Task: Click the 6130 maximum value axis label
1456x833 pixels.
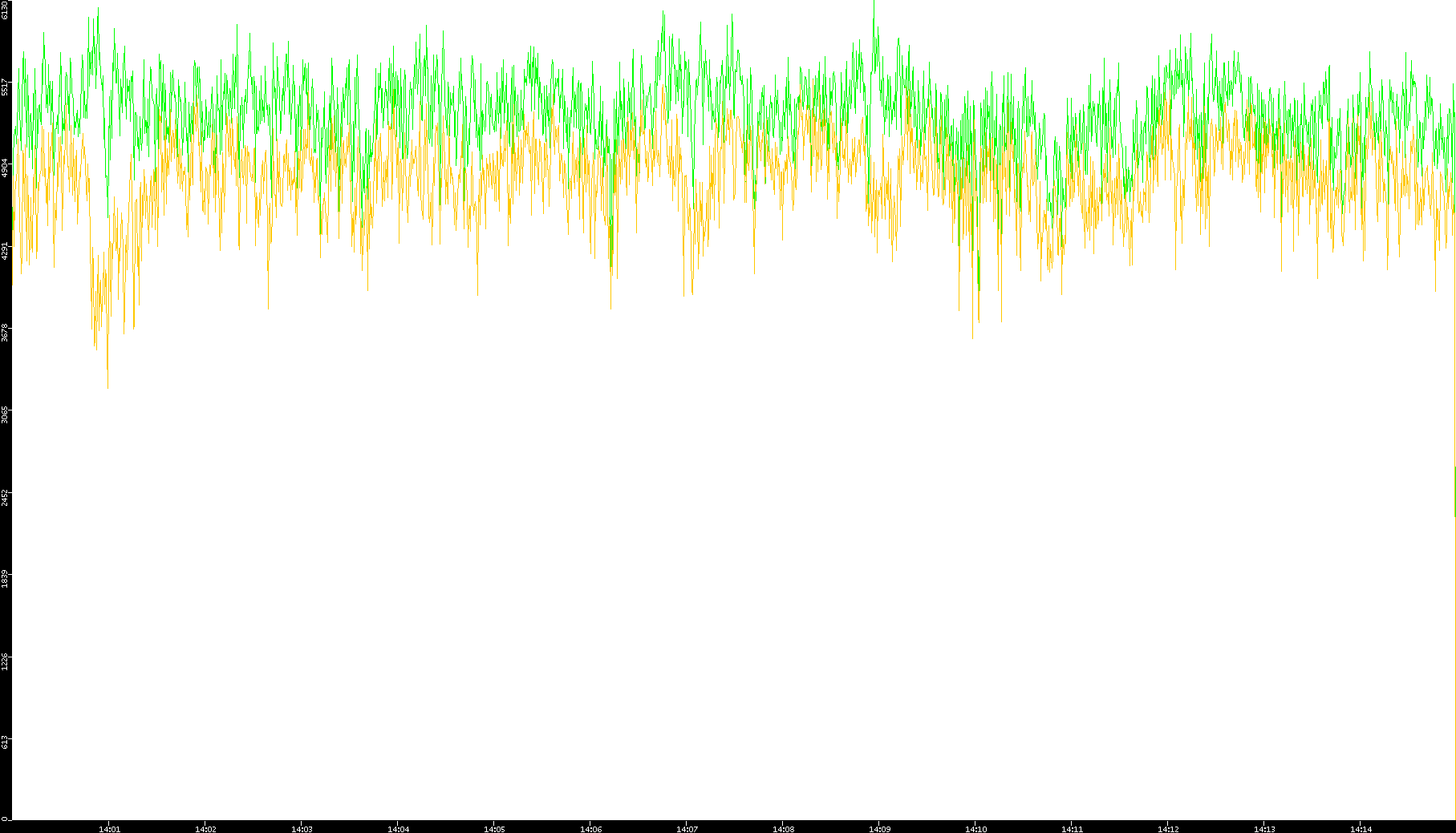Action: tap(5, 10)
